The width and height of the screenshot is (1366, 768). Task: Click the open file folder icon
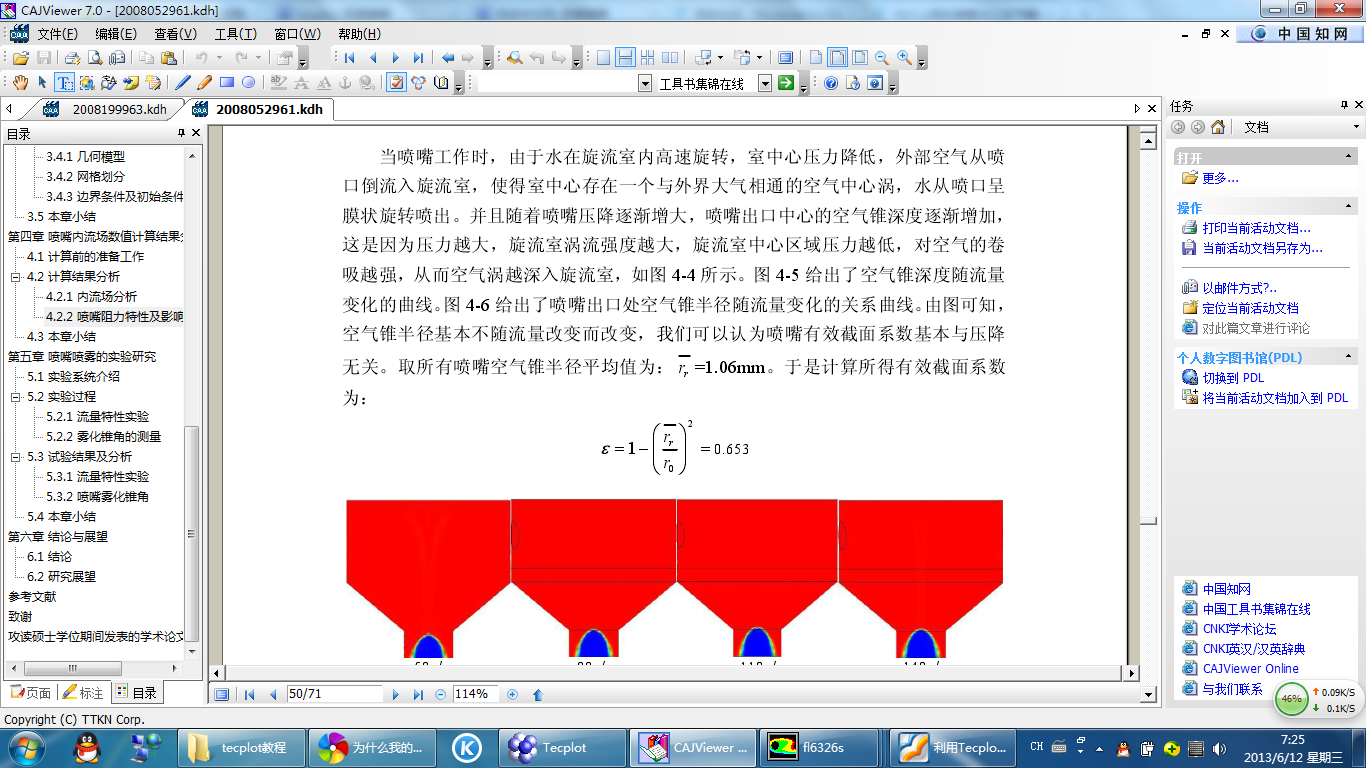tap(20, 58)
